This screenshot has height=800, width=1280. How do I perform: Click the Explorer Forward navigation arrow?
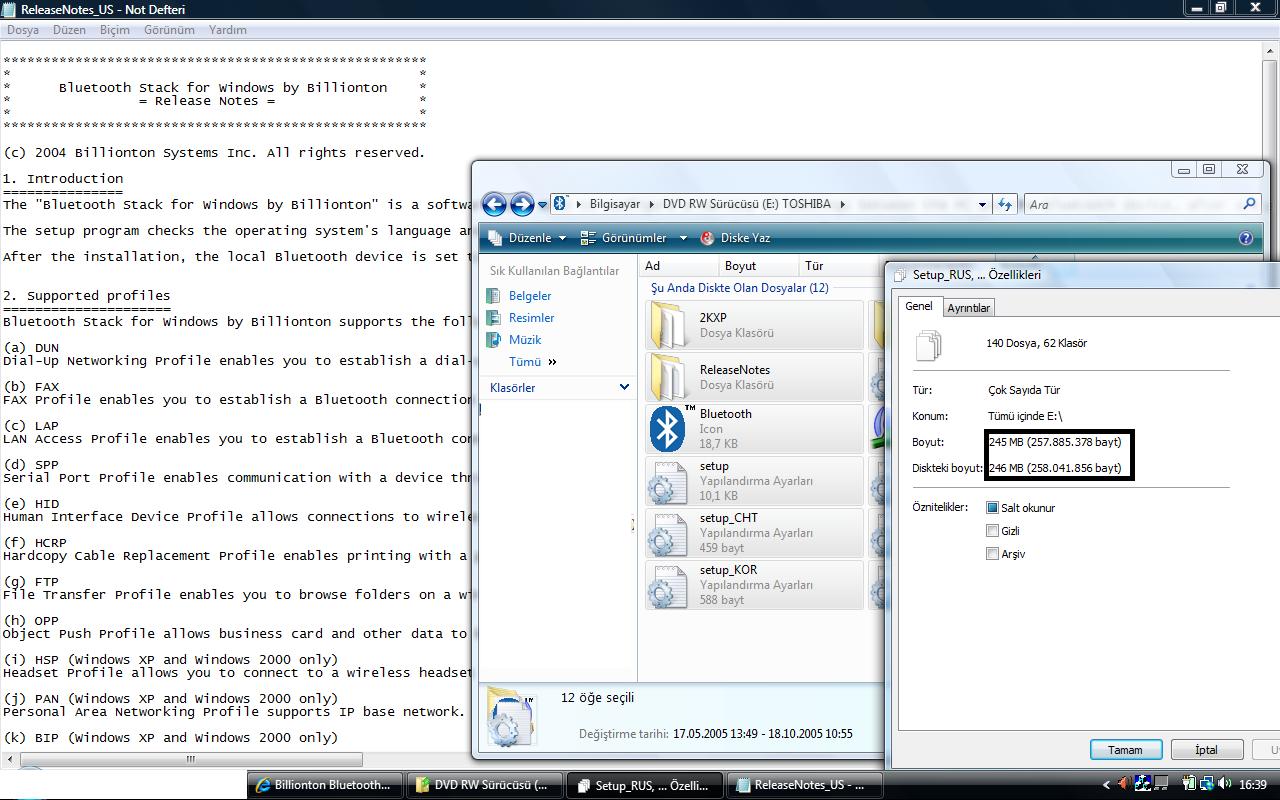point(522,204)
